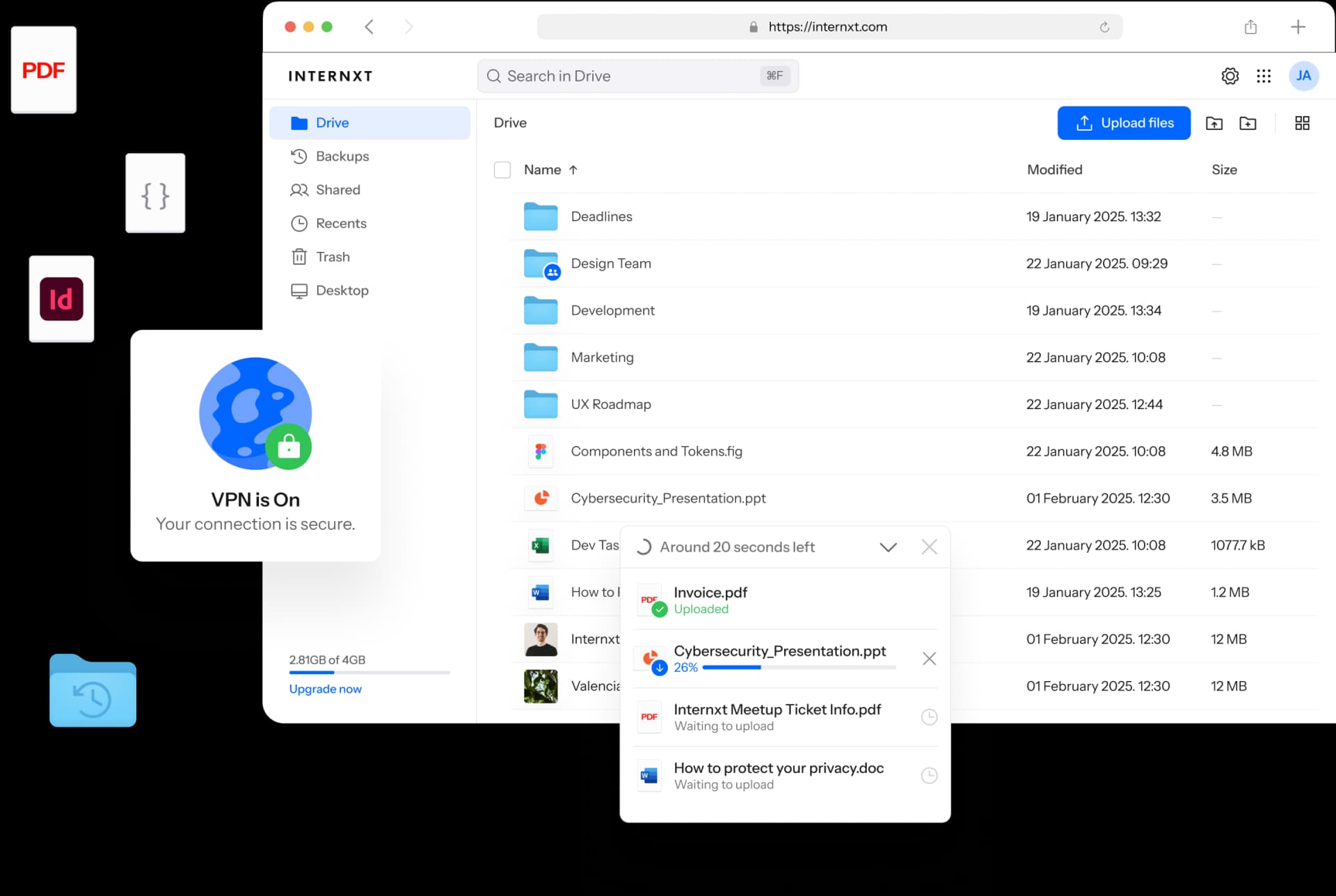Switch to grid view layout
The width and height of the screenshot is (1336, 896).
click(x=1302, y=122)
